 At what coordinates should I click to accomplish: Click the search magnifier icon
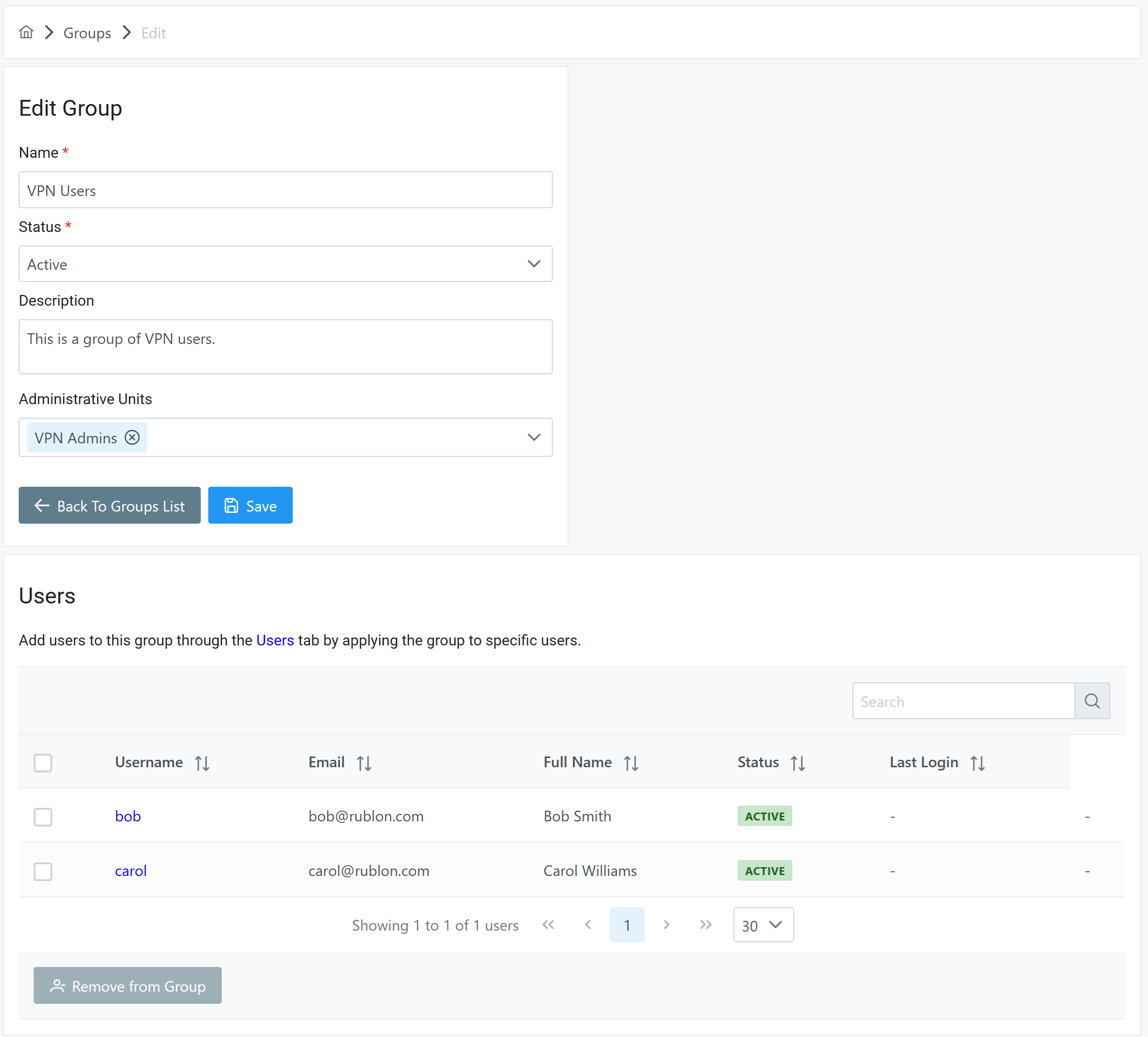tap(1092, 701)
